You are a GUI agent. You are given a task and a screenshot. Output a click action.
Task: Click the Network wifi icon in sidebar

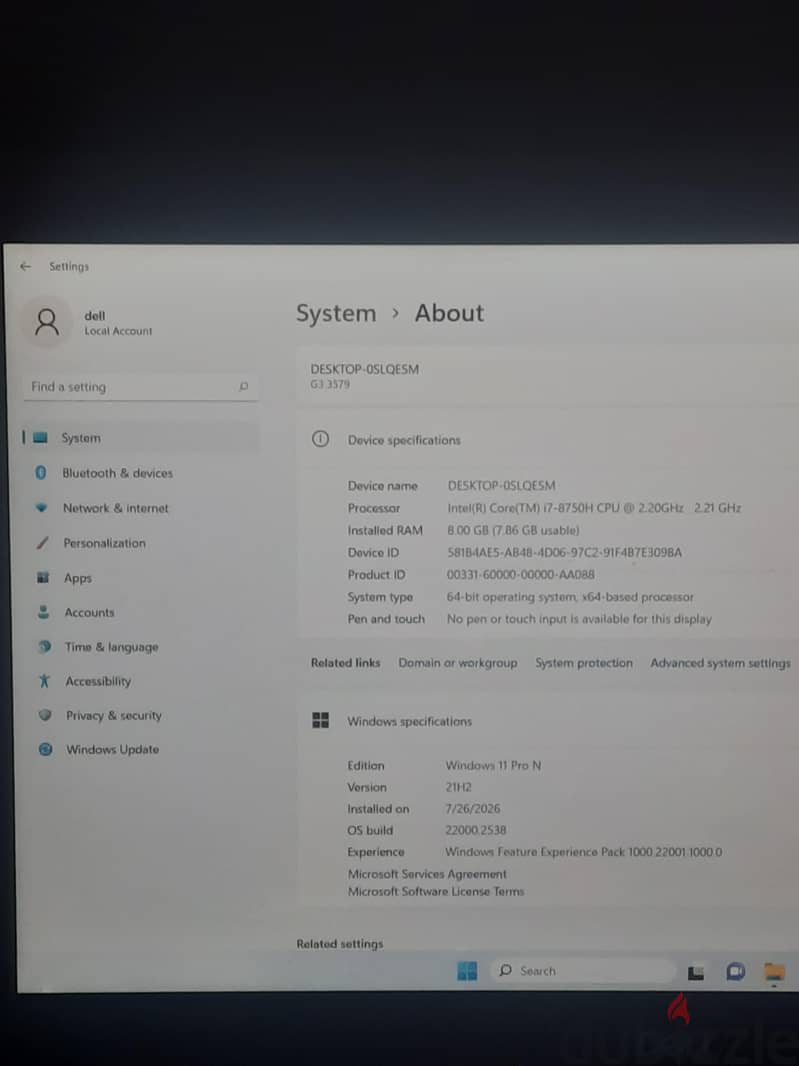tap(41, 508)
